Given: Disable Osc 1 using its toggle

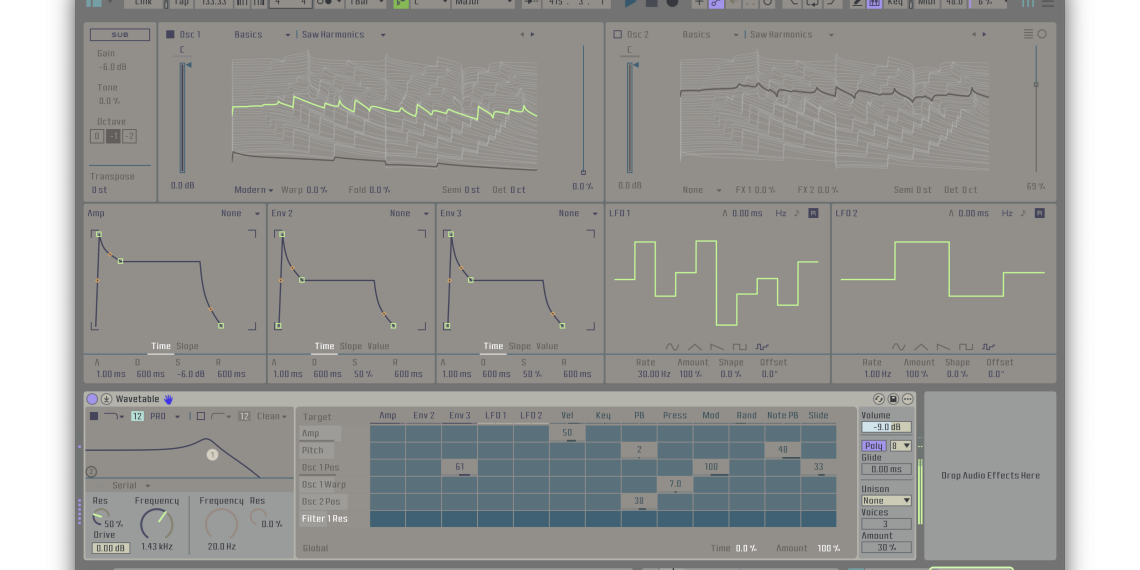Looking at the screenshot, I should point(170,35).
